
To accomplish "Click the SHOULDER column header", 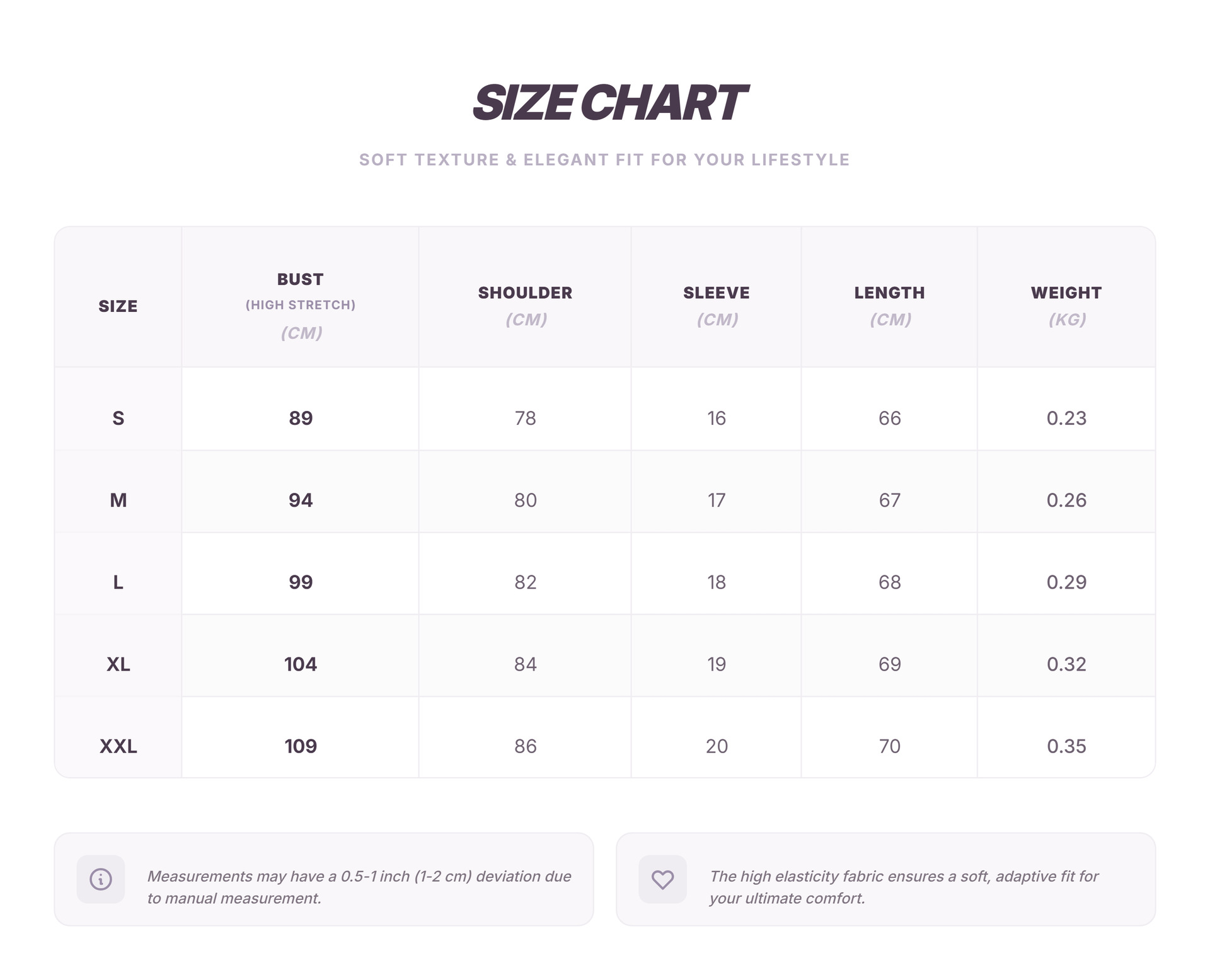I will point(525,293).
